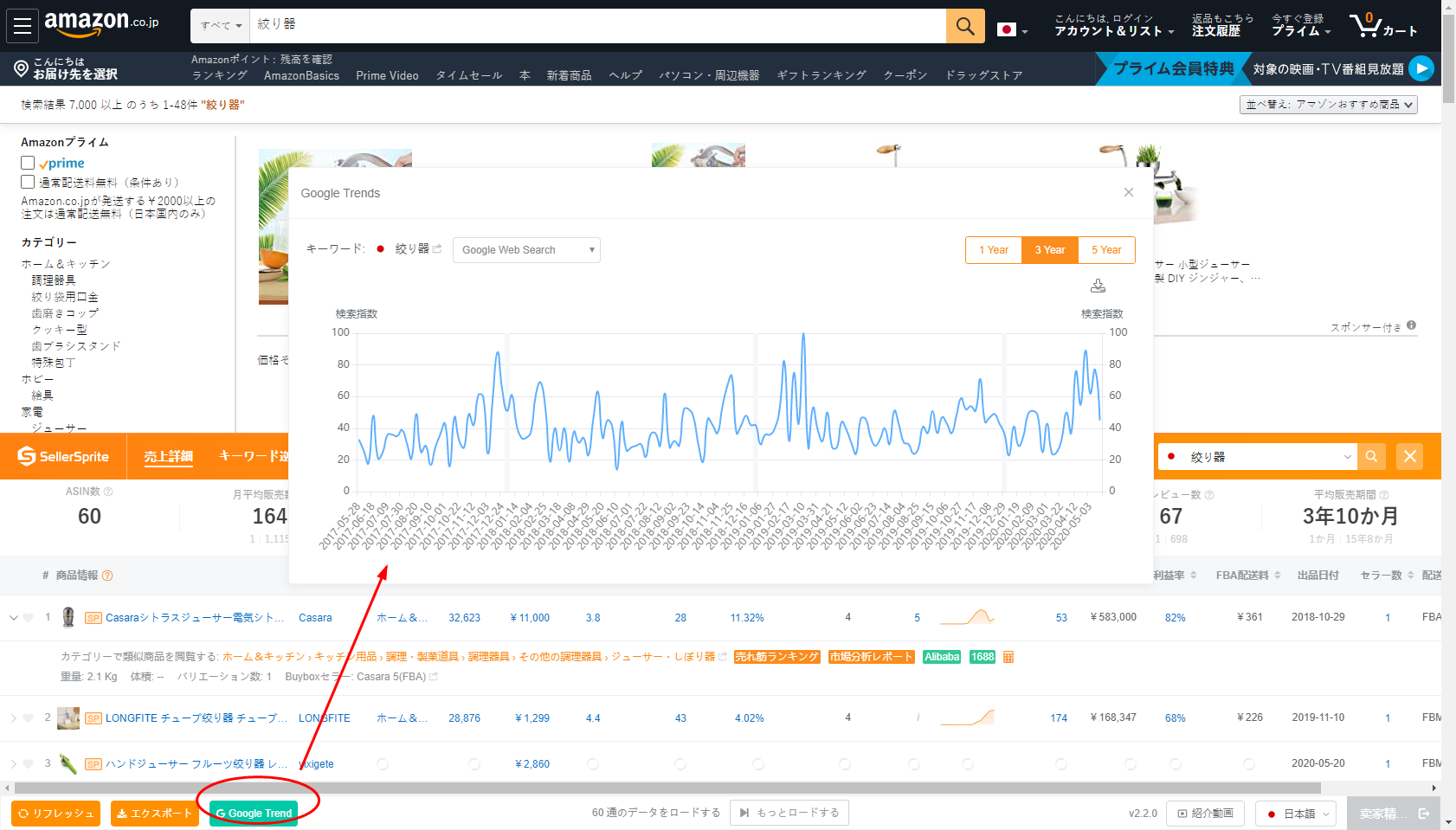Click the エクスポート export button

click(154, 814)
